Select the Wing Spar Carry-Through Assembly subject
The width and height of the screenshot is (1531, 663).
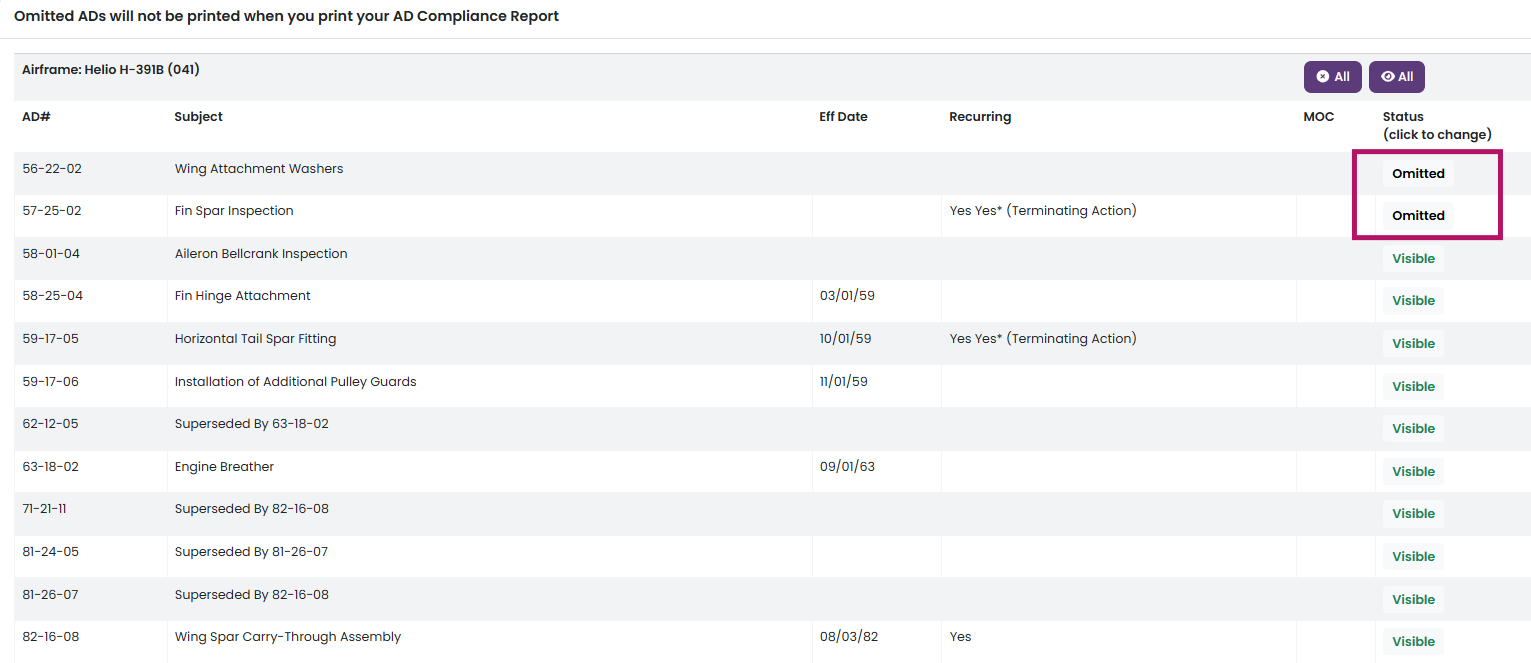click(x=288, y=637)
